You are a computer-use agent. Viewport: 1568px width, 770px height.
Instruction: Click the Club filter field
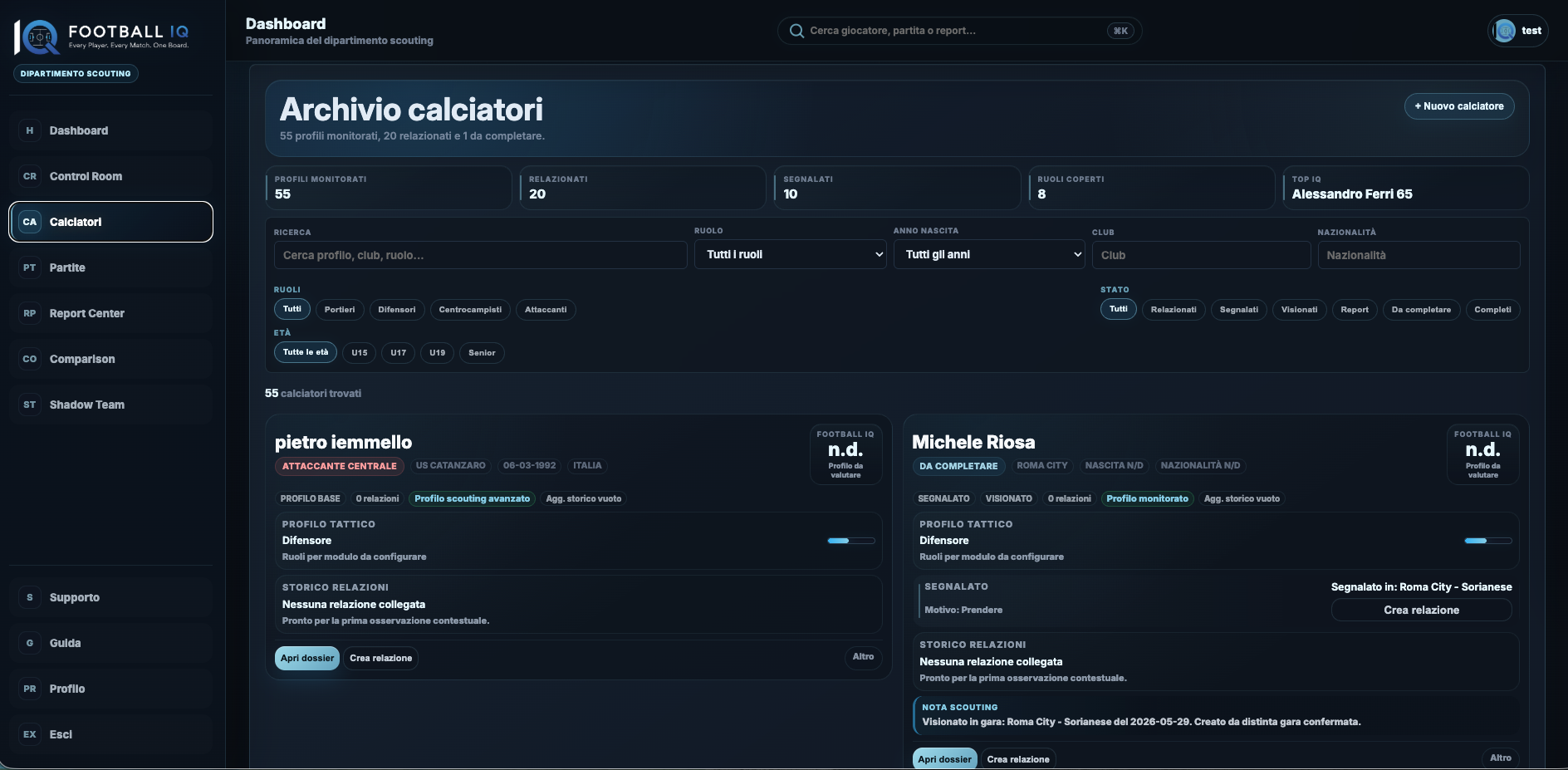(x=1201, y=255)
